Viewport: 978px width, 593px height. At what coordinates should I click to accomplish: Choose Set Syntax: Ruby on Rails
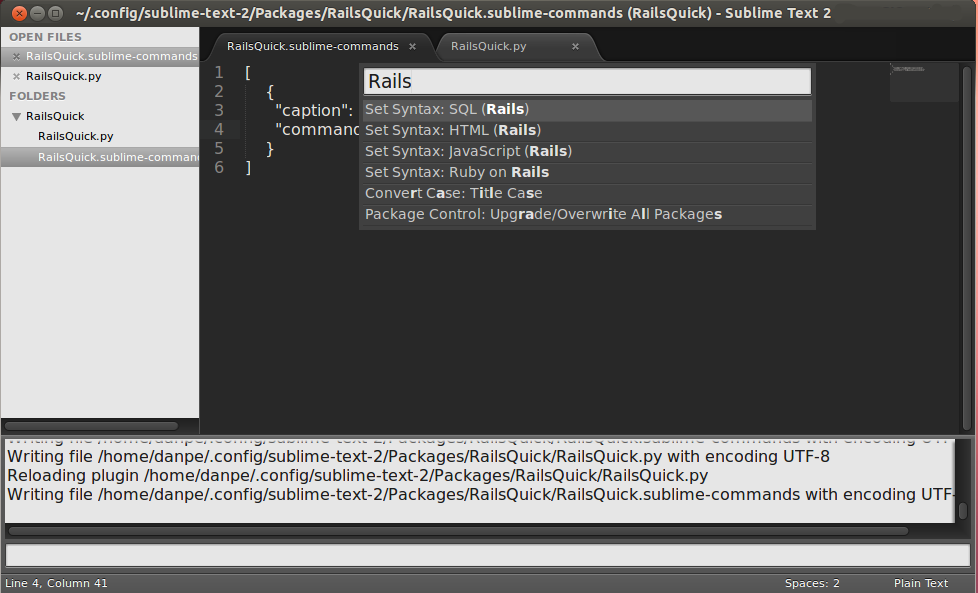point(587,172)
